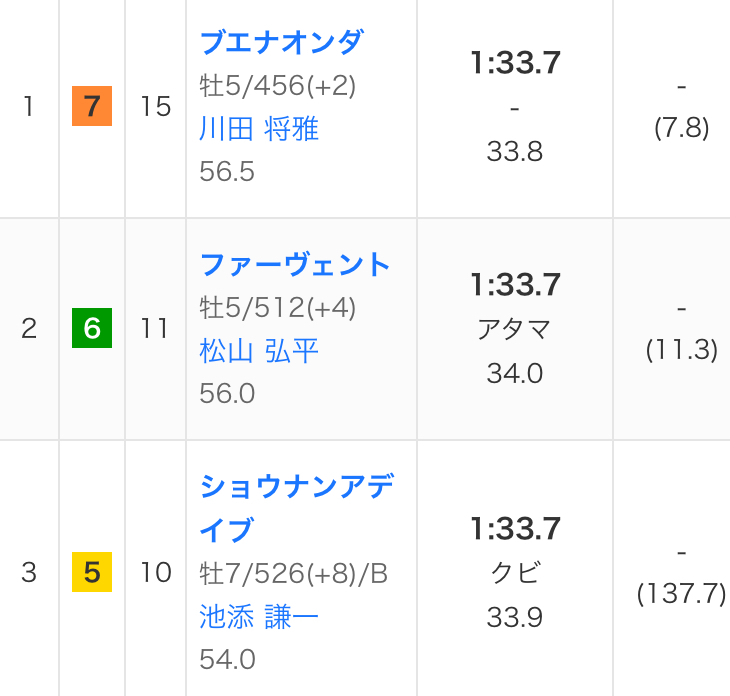Open the ファーヴェント horse link
The height and width of the screenshot is (696, 730).
(295, 264)
